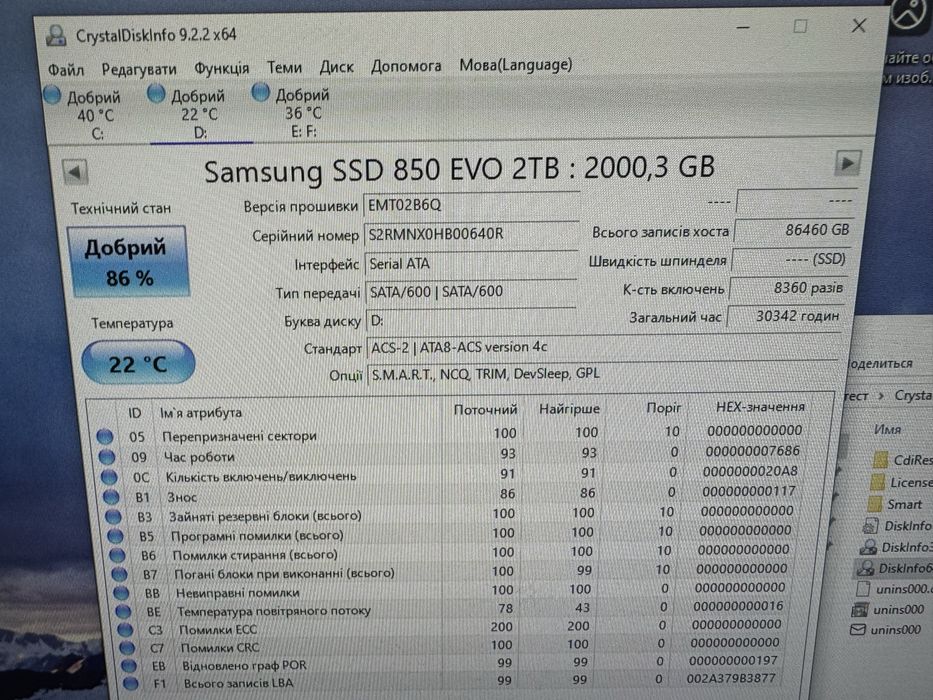The image size is (933, 700).
Task: Click the 22 °C temperature button
Action: pos(137,362)
